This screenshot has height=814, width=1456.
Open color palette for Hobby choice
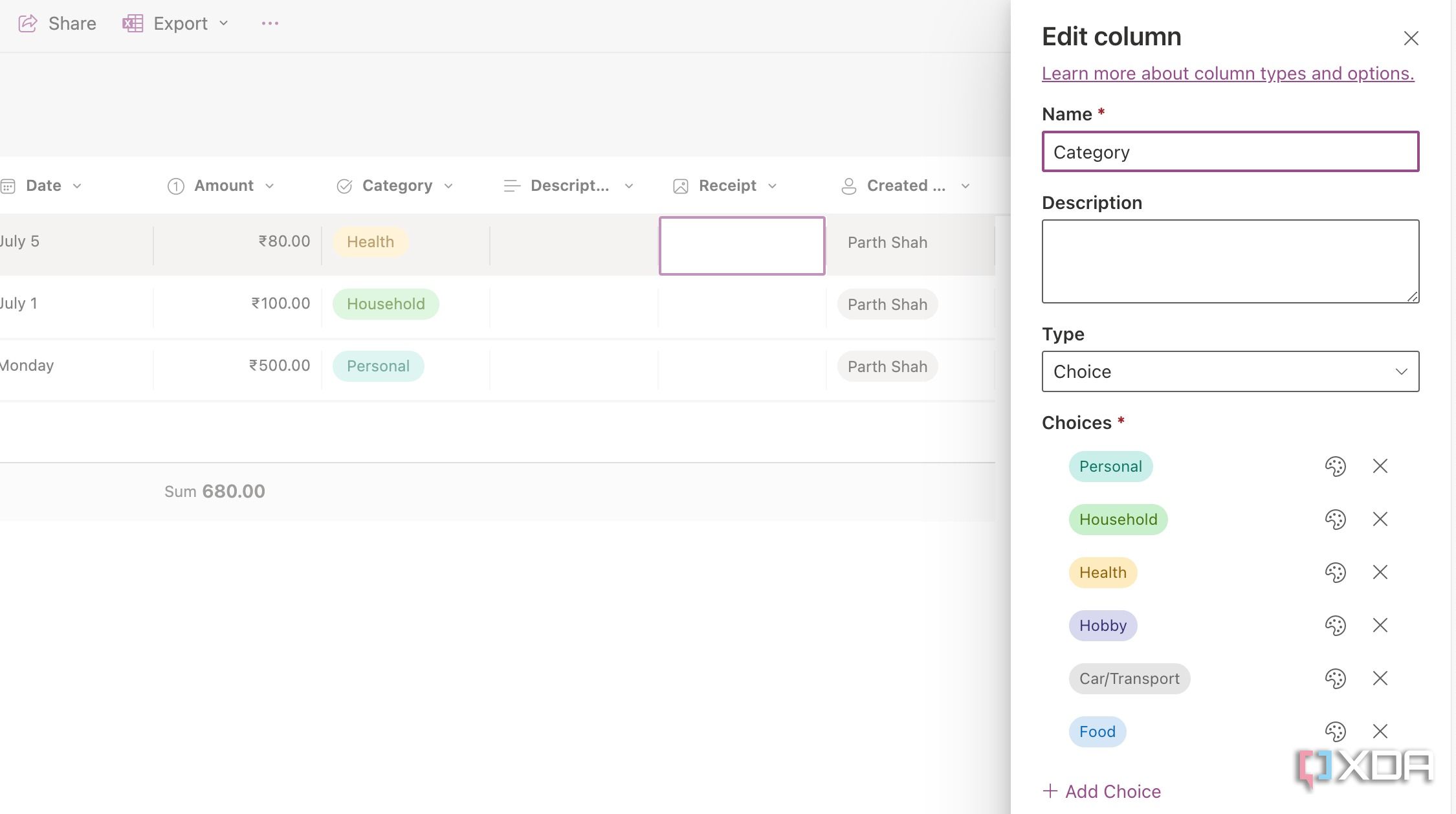1335,626
